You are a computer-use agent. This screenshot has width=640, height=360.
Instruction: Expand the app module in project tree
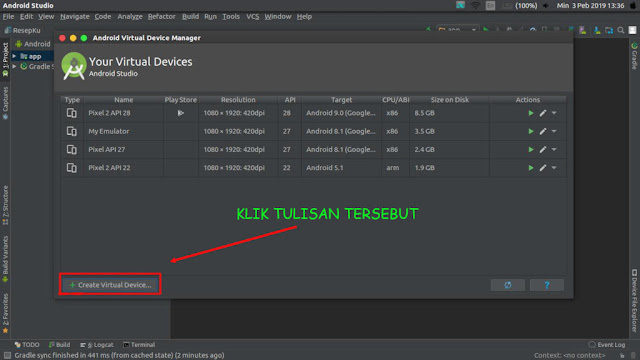[14, 56]
